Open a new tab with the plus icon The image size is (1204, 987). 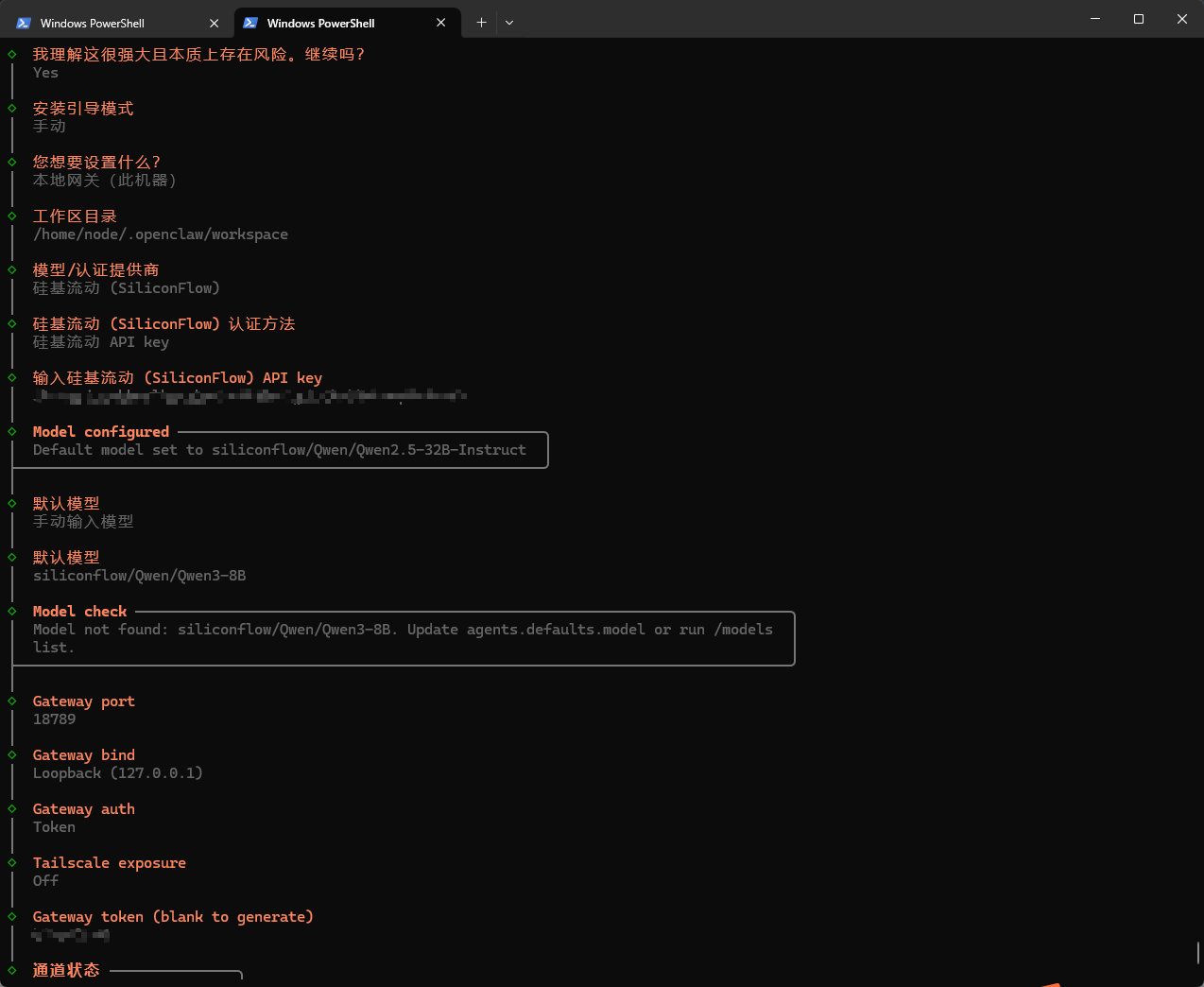pos(481,22)
